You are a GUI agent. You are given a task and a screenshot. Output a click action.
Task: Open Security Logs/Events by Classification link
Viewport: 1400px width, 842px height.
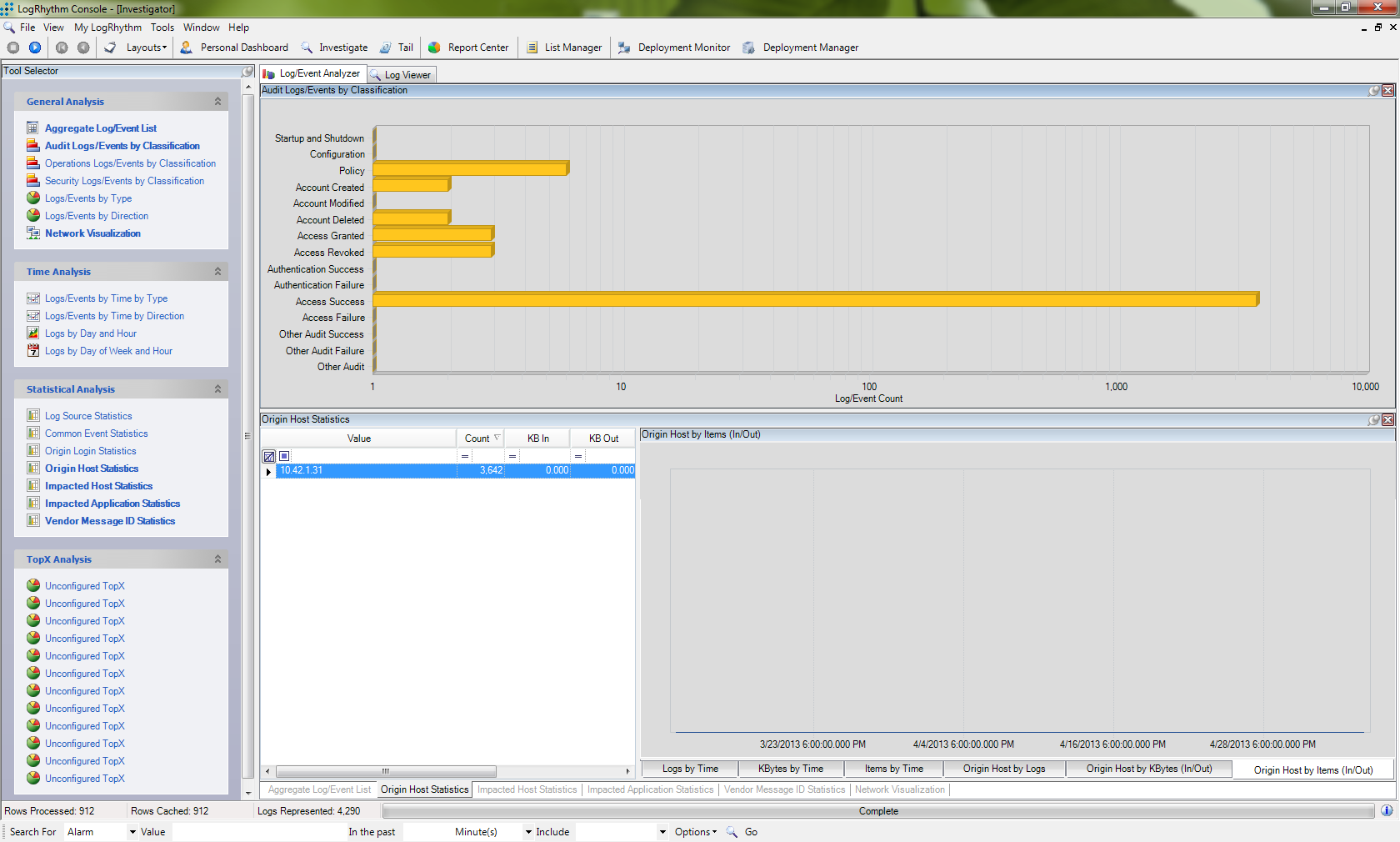[124, 181]
